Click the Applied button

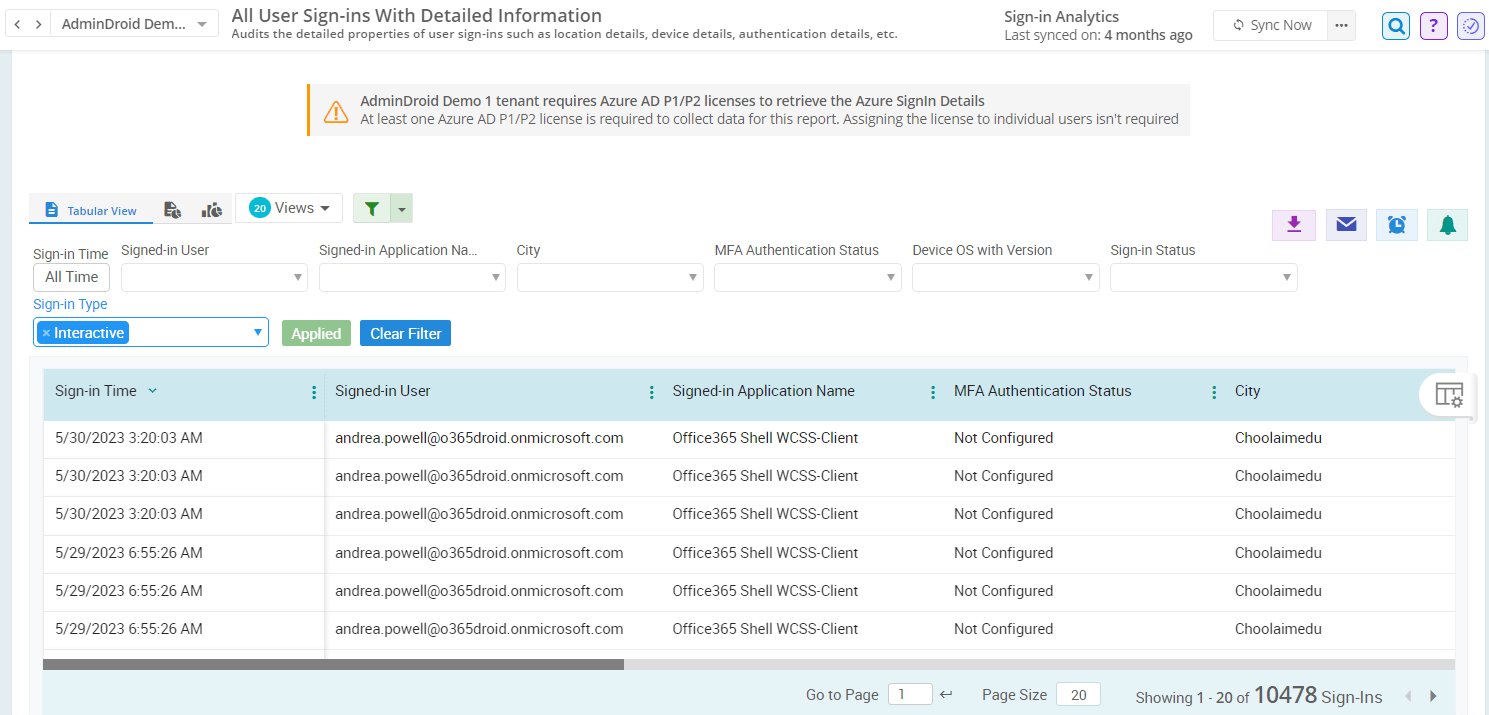pyautogui.click(x=316, y=333)
